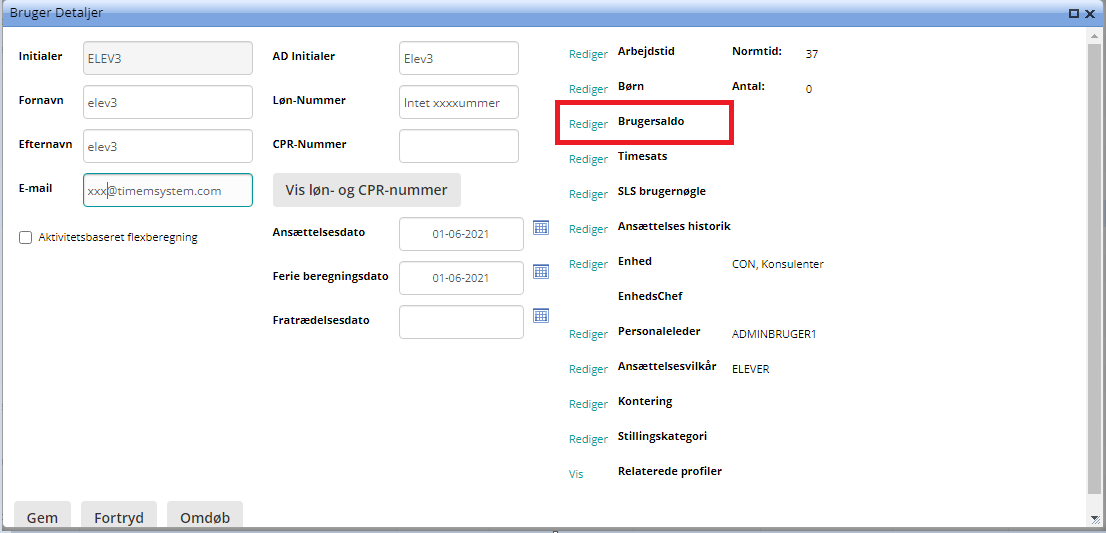This screenshot has width=1106, height=533.
Task: Click Rediger link for Brugersaldo
Action: pyautogui.click(x=588, y=125)
